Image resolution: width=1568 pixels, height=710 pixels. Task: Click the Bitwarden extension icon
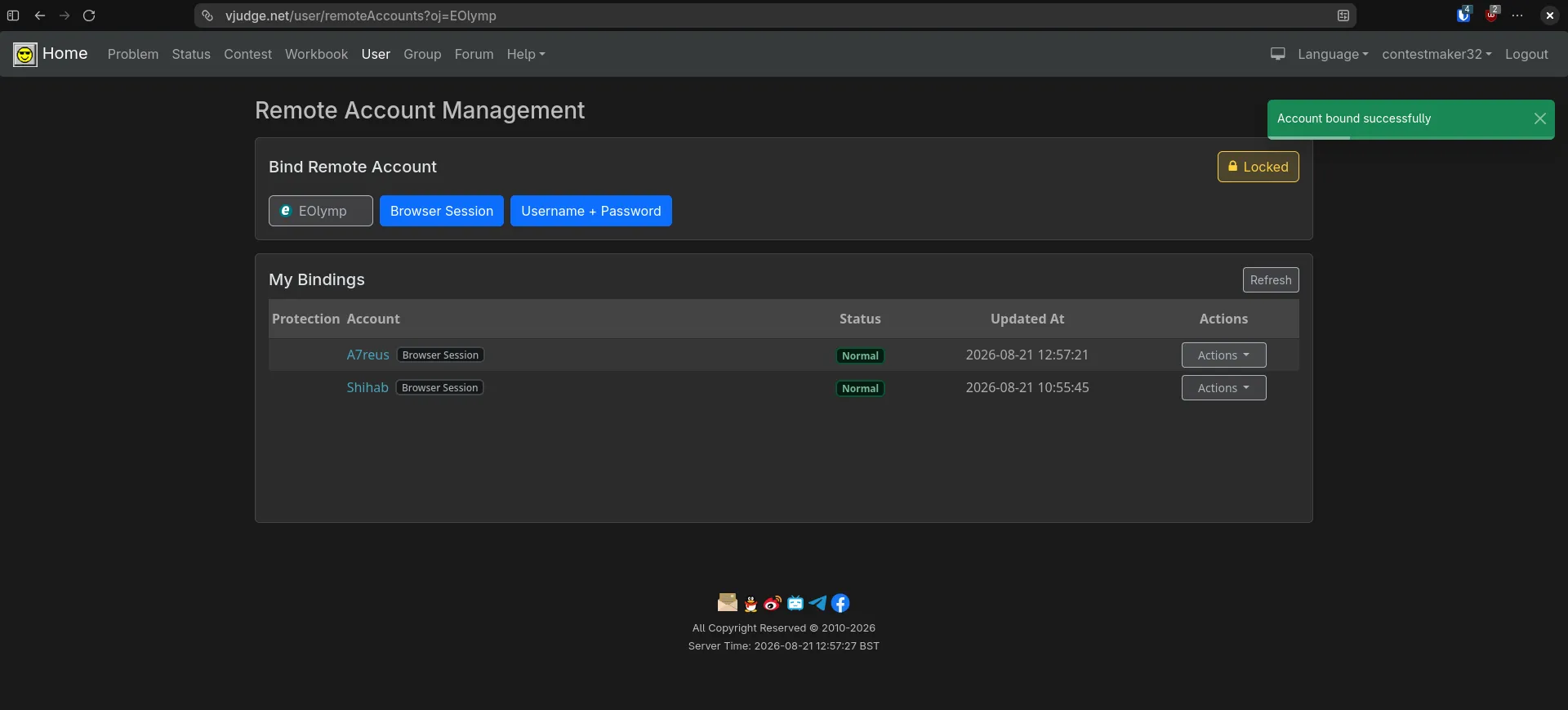click(1463, 15)
